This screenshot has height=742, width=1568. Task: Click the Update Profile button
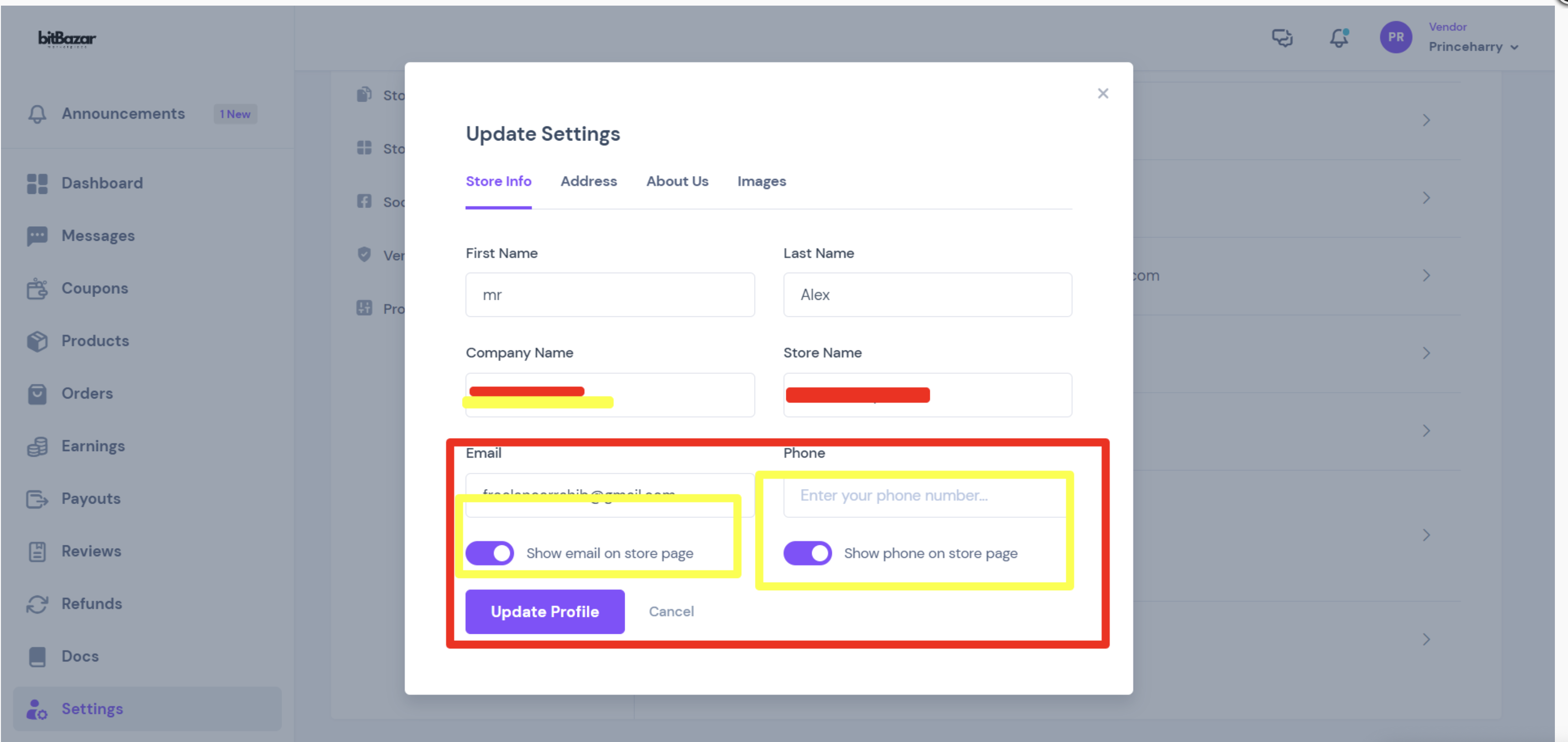point(545,611)
